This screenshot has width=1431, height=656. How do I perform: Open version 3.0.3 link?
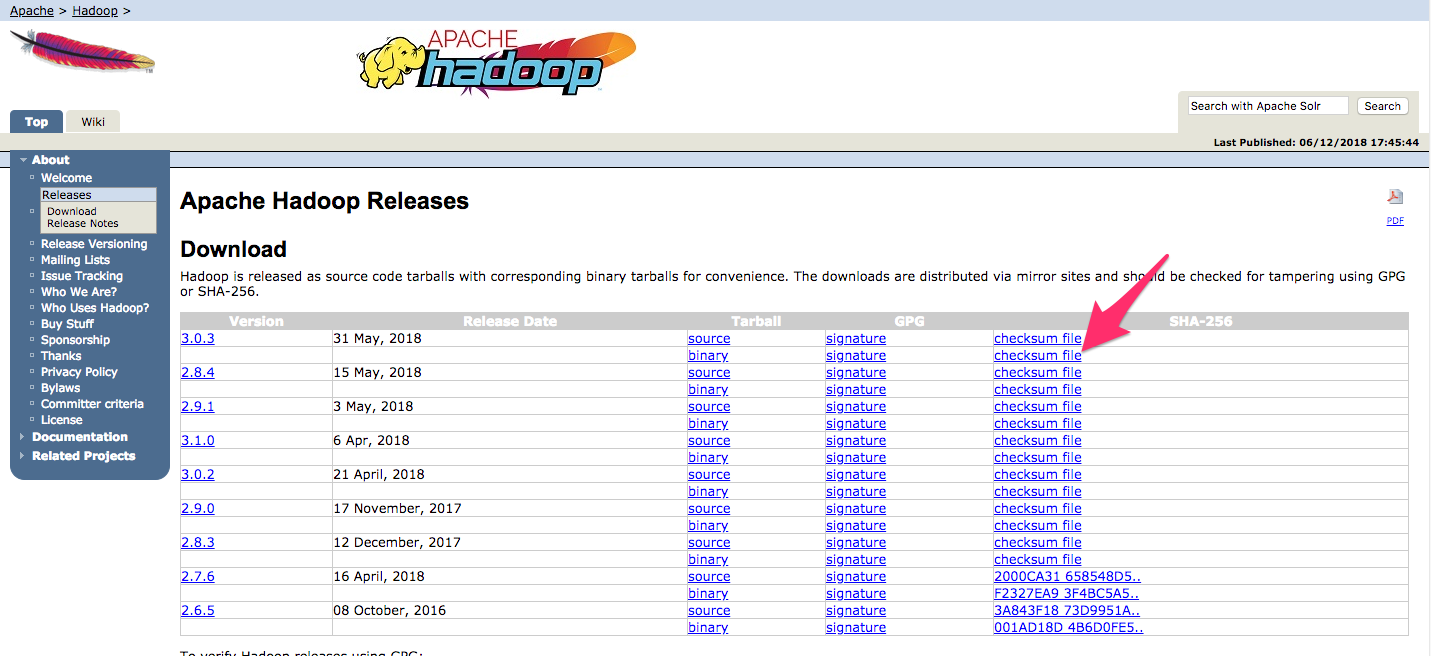coord(198,339)
